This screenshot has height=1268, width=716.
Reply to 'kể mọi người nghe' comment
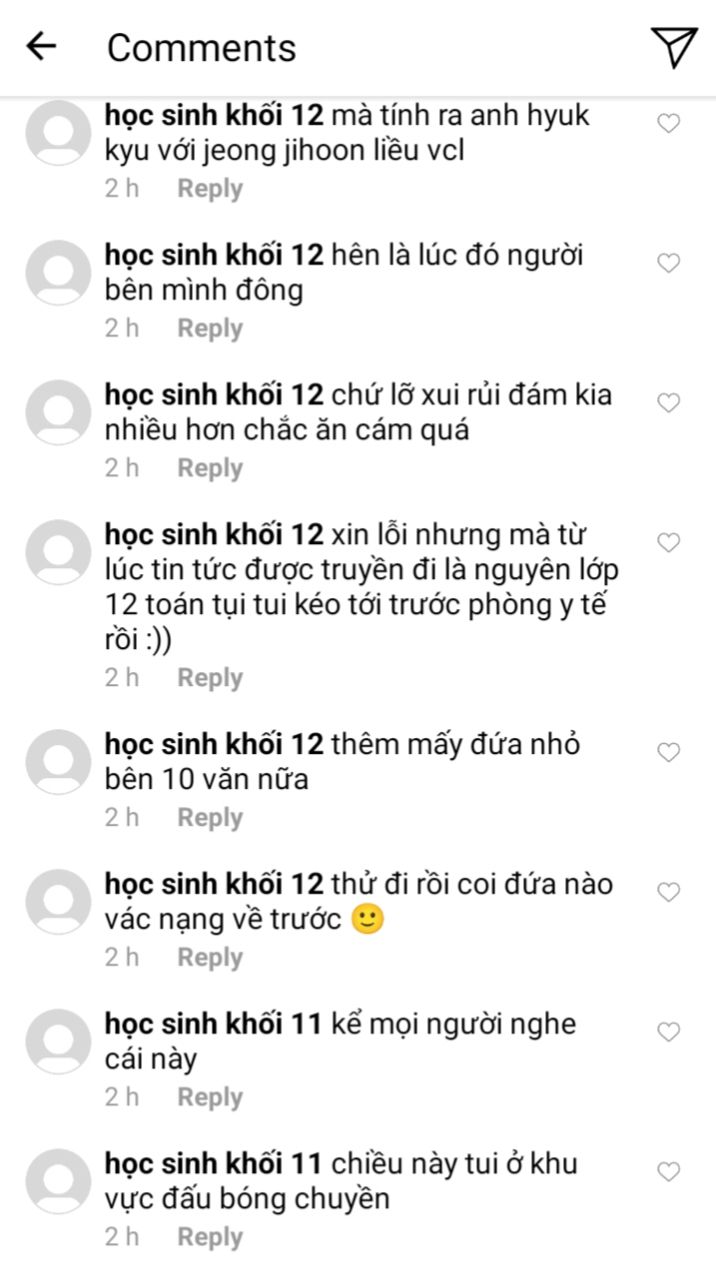click(210, 1097)
